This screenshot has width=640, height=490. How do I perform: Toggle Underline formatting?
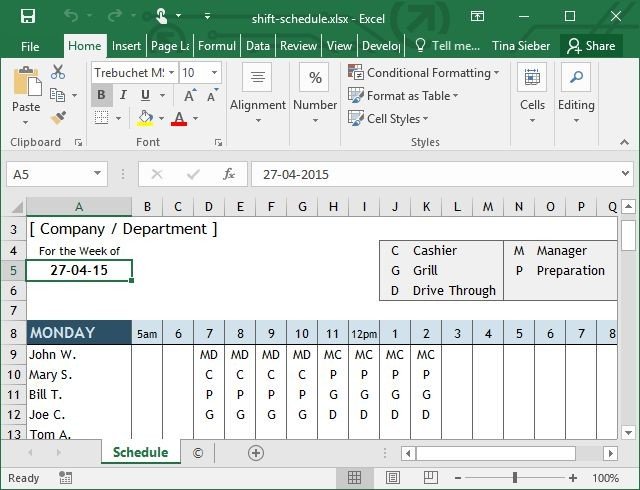tap(145, 96)
